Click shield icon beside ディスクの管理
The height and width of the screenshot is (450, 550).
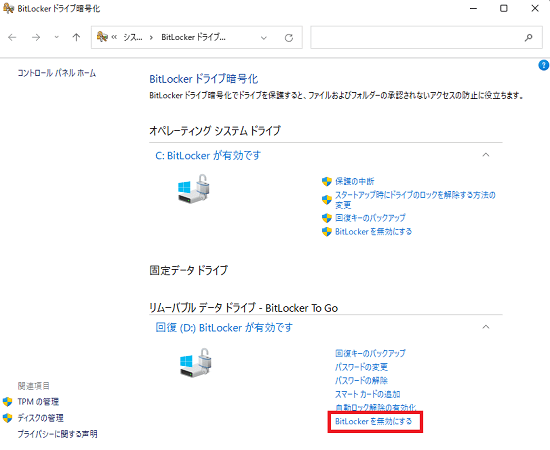tap(7, 418)
